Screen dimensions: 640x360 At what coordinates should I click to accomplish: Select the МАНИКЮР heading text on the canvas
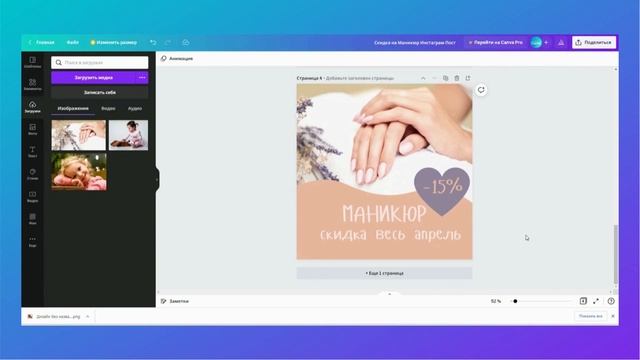pos(384,213)
